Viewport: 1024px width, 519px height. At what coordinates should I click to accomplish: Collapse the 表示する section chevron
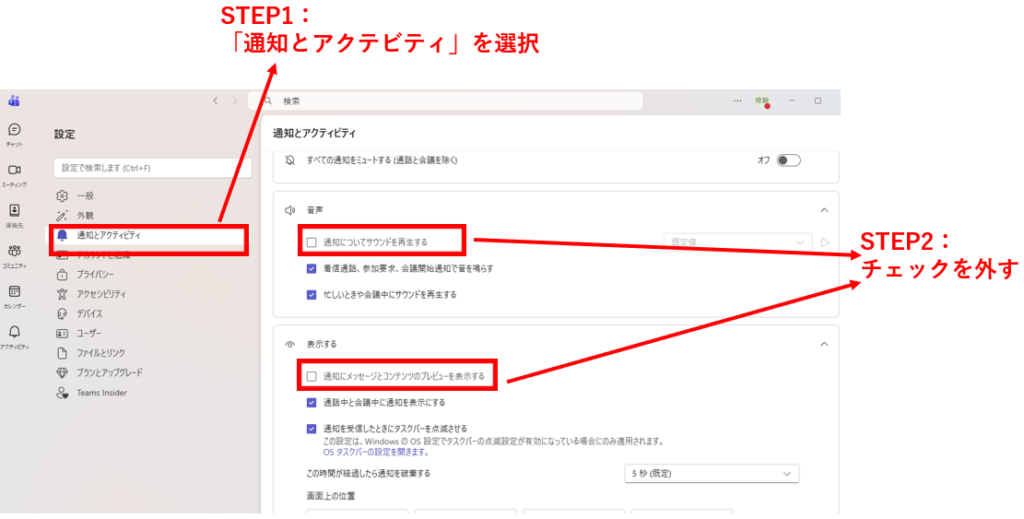pos(823,344)
